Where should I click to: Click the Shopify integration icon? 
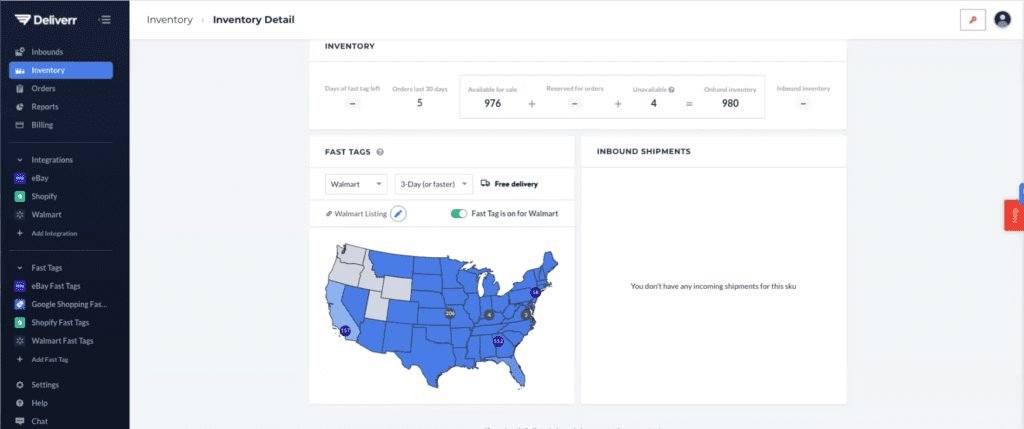pos(20,196)
